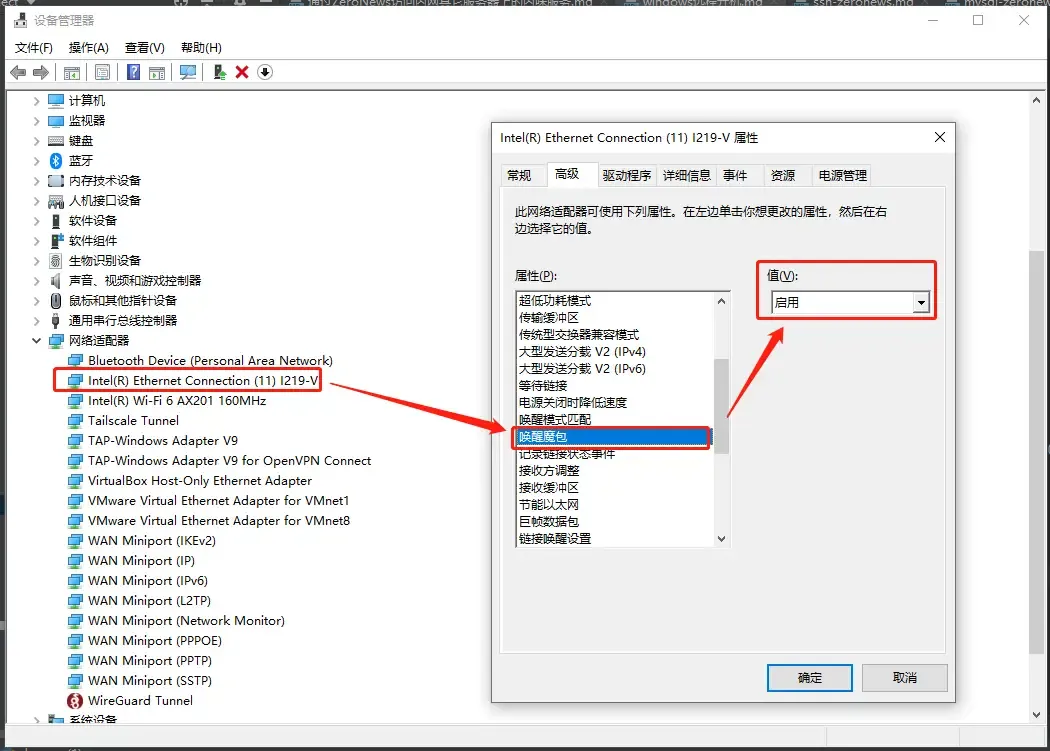Click the 取消 button
Viewport: 1050px width, 751px height.
pyautogui.click(x=905, y=678)
